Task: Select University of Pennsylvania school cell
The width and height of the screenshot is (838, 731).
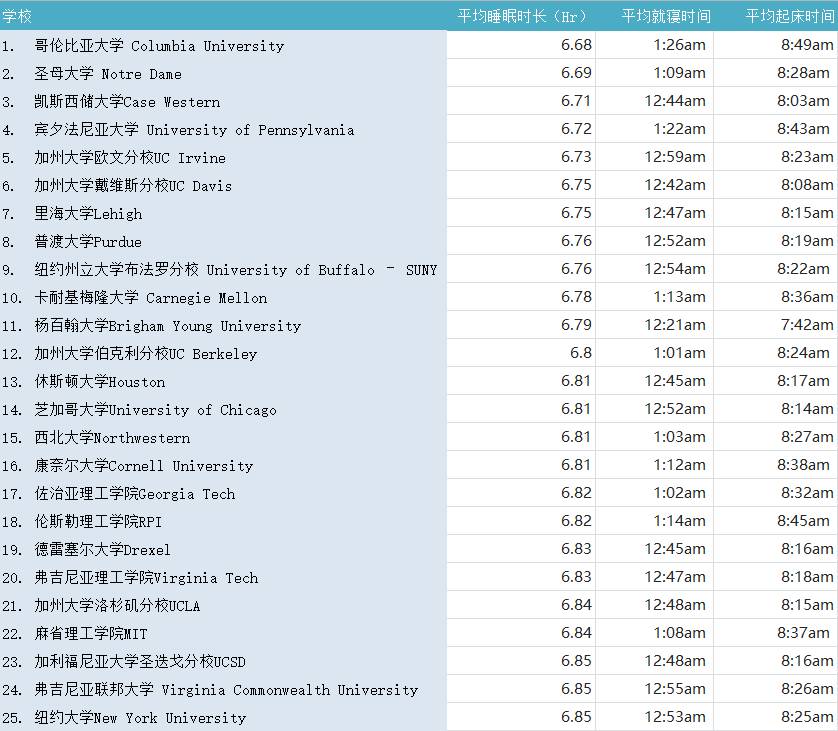Action: tap(194, 129)
